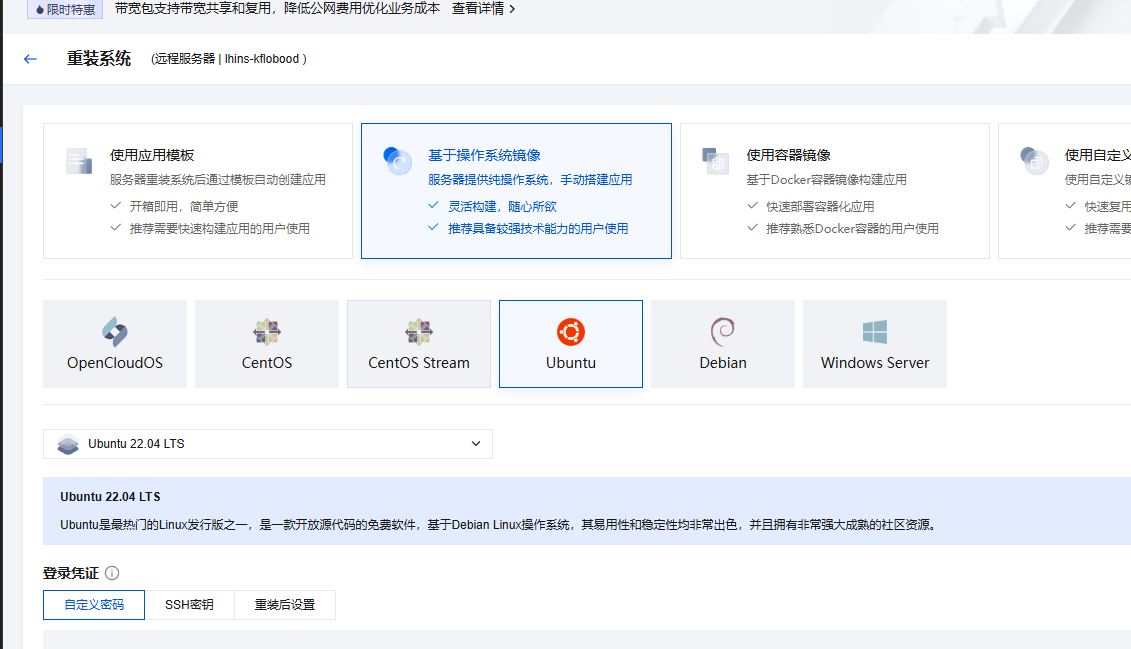This screenshot has width=1131, height=649.
Task: Choose the 使用应用模板 option card
Action: 198,191
